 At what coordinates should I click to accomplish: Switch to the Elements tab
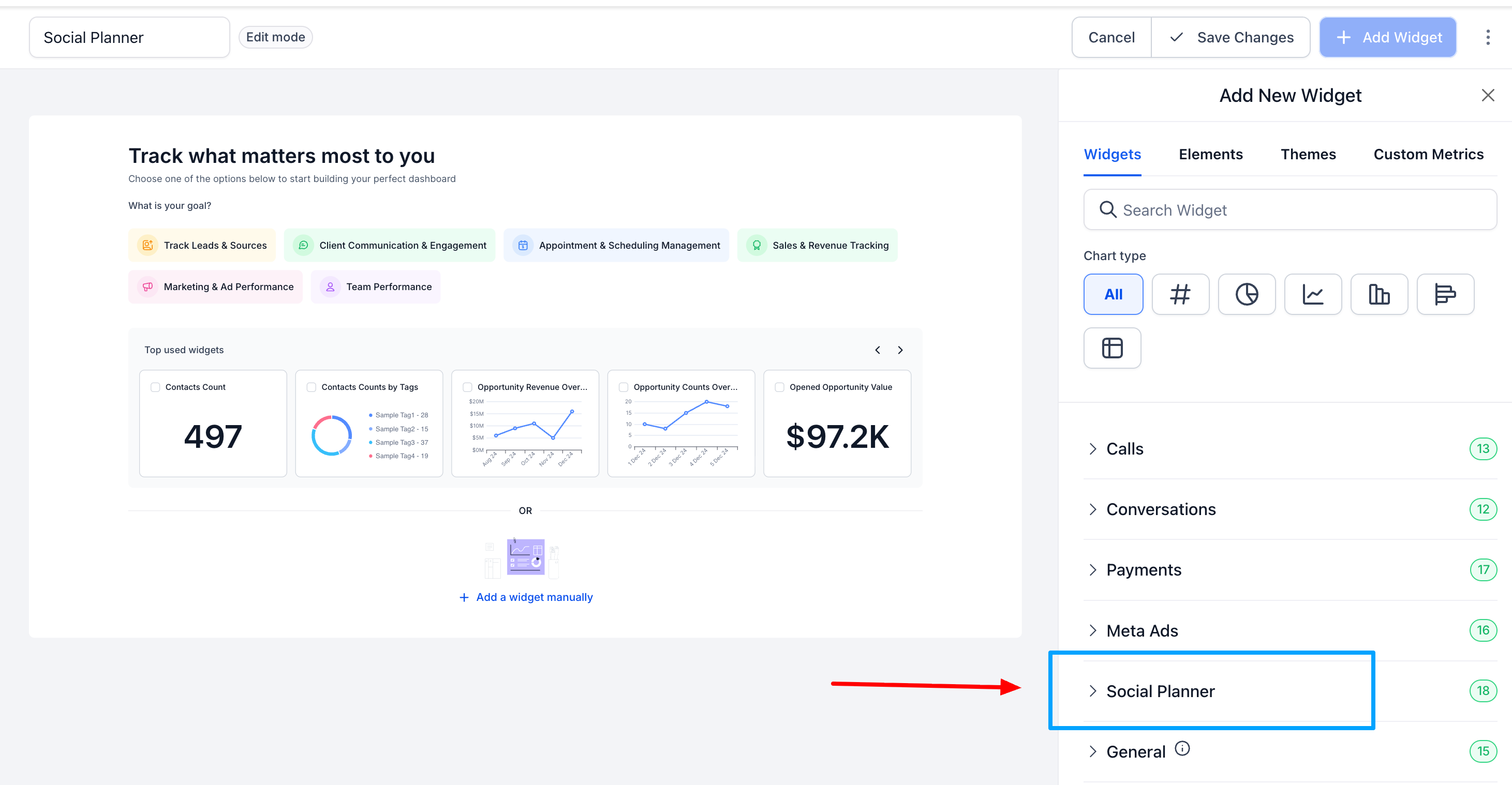coord(1210,154)
